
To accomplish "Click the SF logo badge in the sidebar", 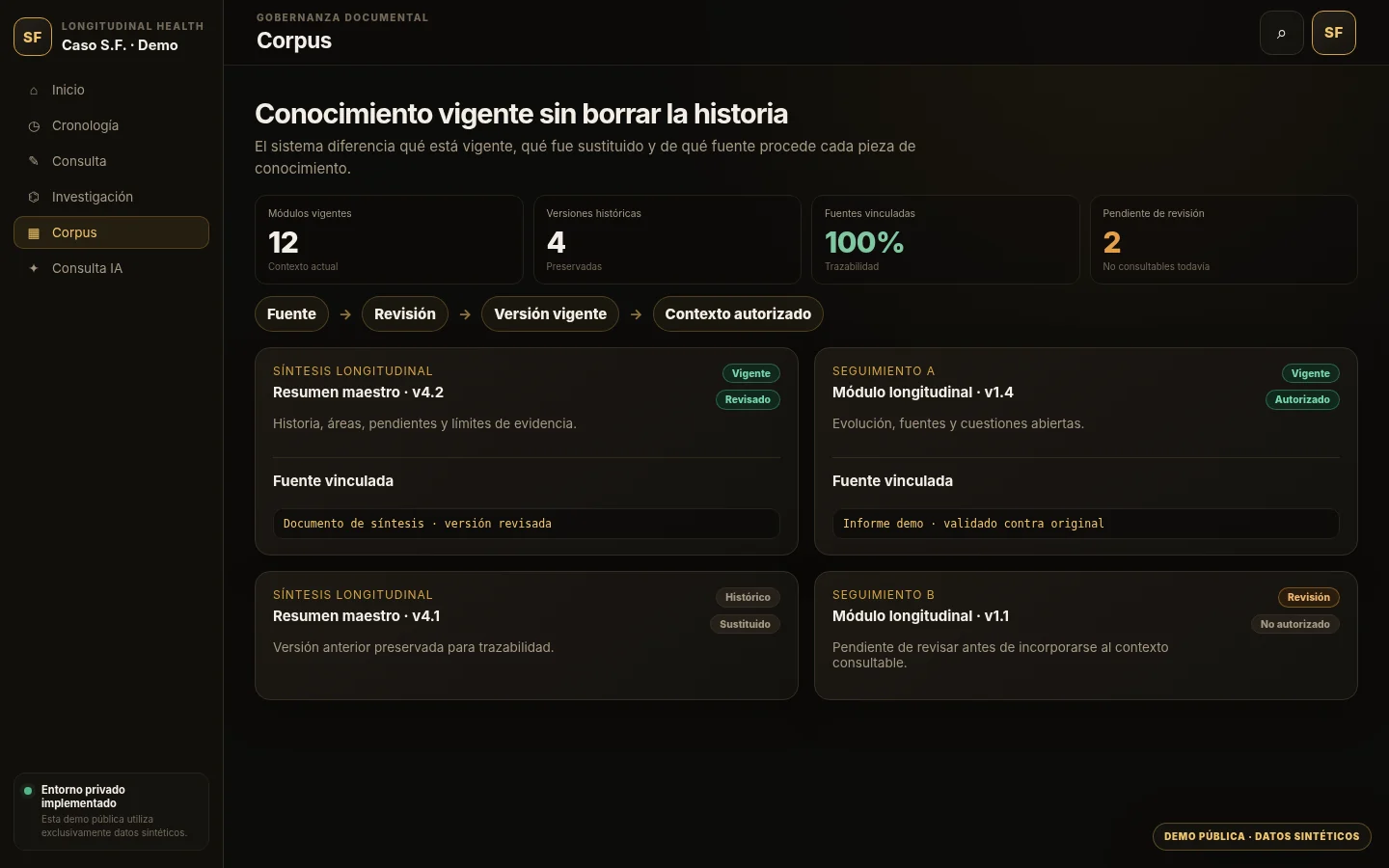I will pyautogui.click(x=33, y=37).
